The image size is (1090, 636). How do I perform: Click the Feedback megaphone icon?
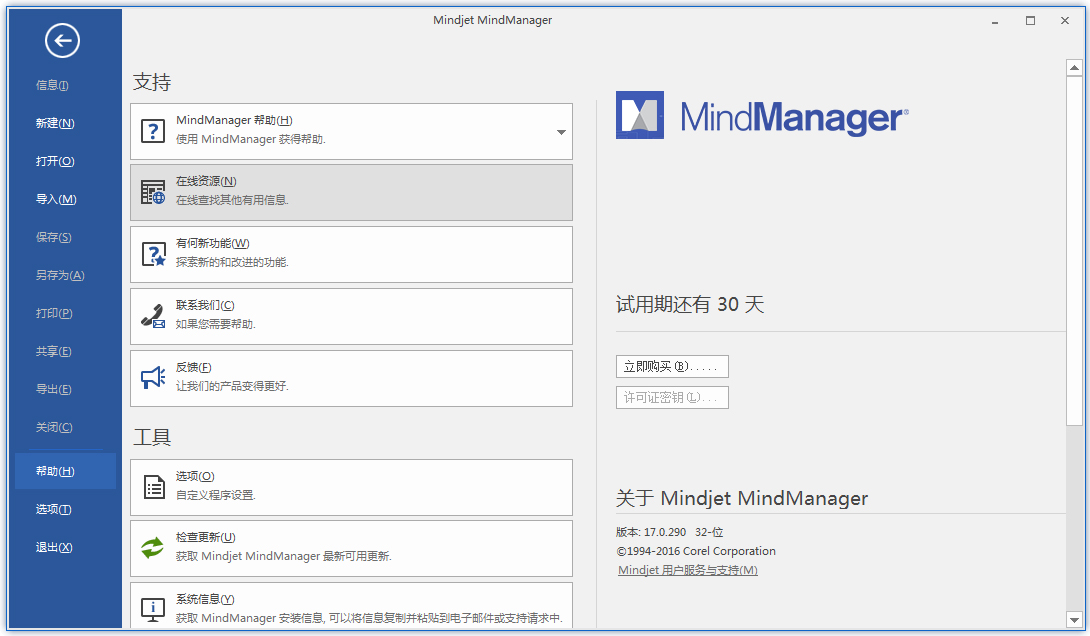153,377
